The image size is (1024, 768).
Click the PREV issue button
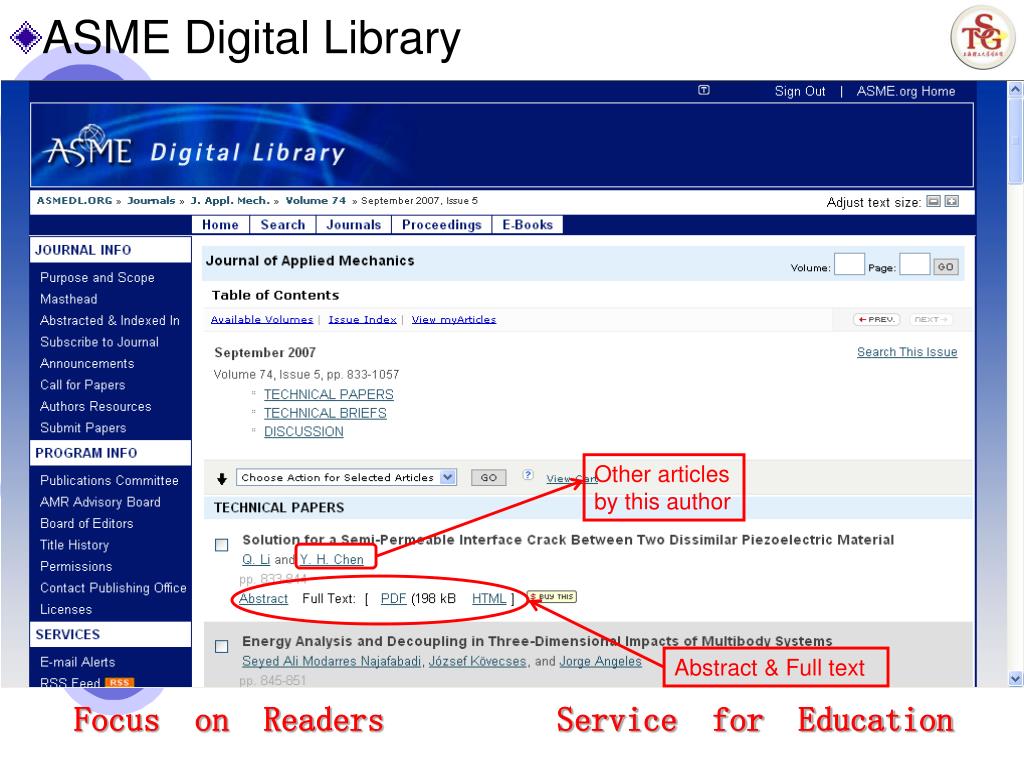coord(876,319)
